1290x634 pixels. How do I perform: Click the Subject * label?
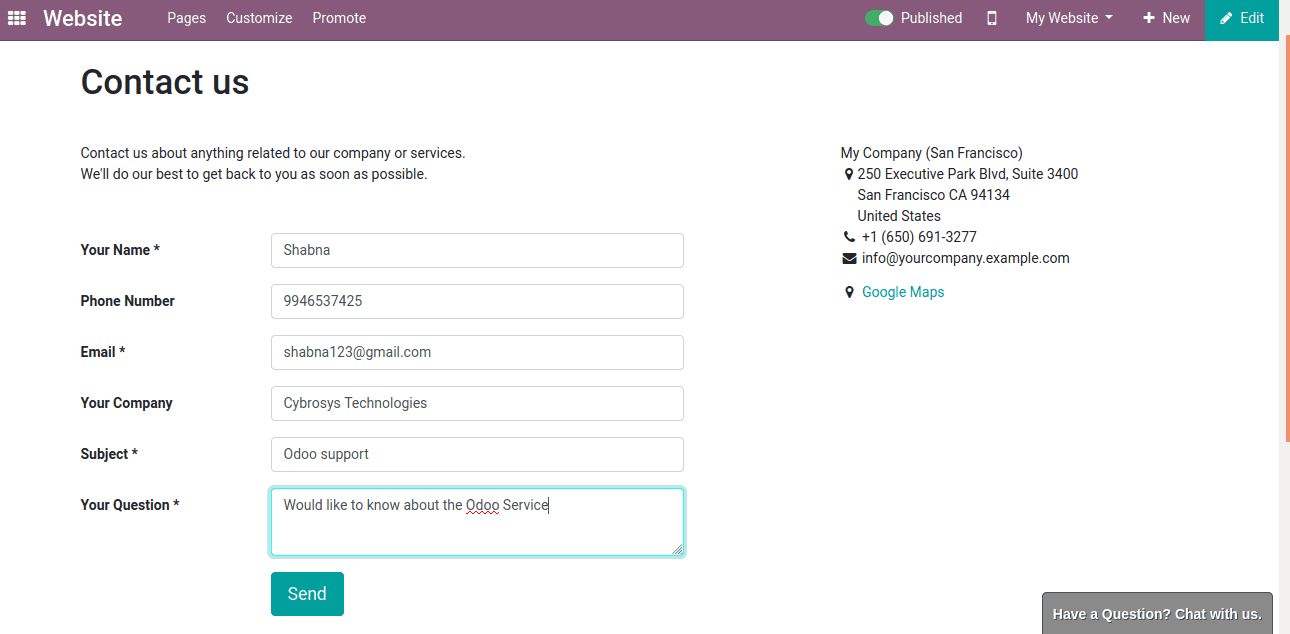click(x=109, y=454)
